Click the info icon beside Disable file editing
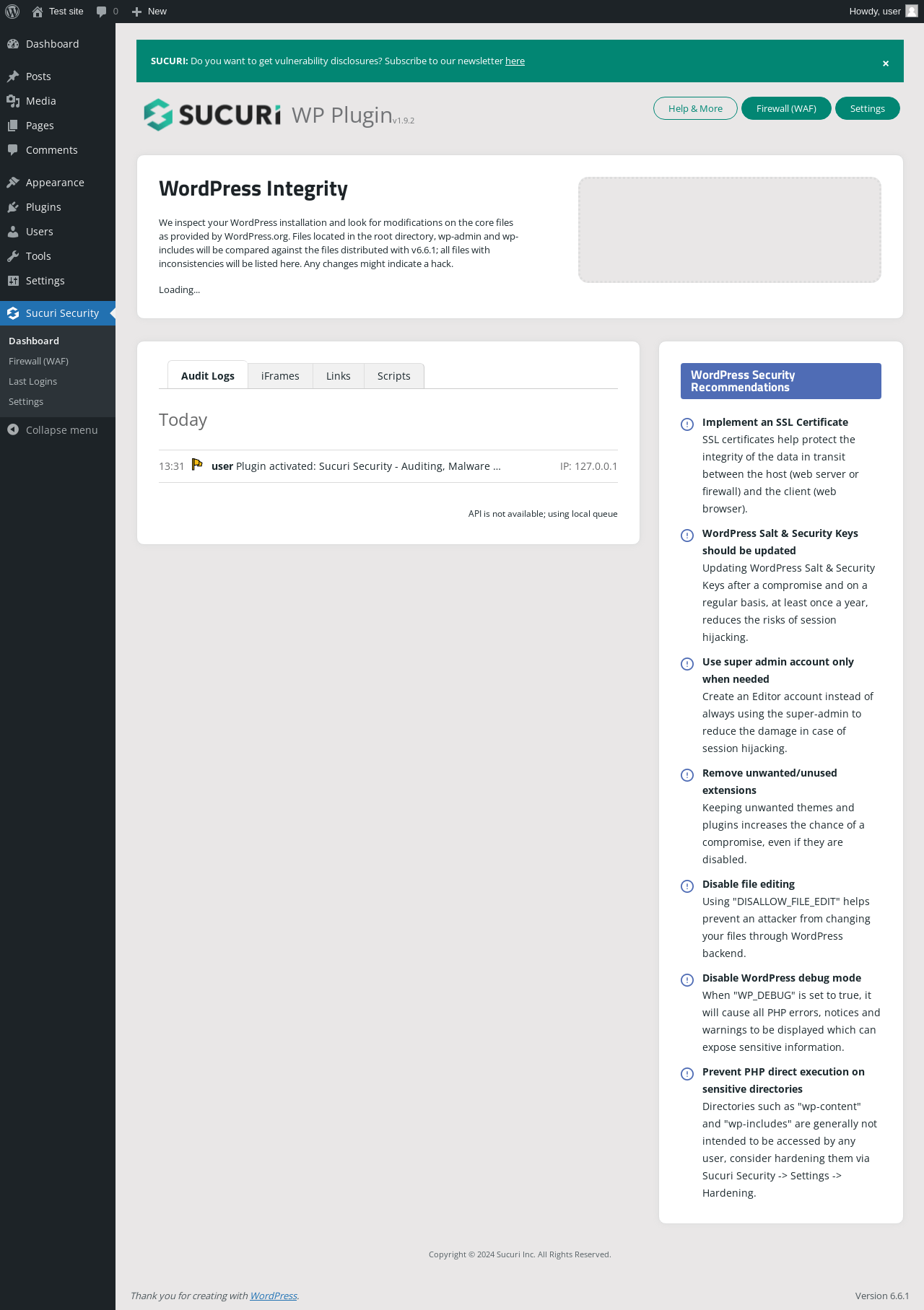This screenshot has height=1310, width=924. pyautogui.click(x=687, y=886)
